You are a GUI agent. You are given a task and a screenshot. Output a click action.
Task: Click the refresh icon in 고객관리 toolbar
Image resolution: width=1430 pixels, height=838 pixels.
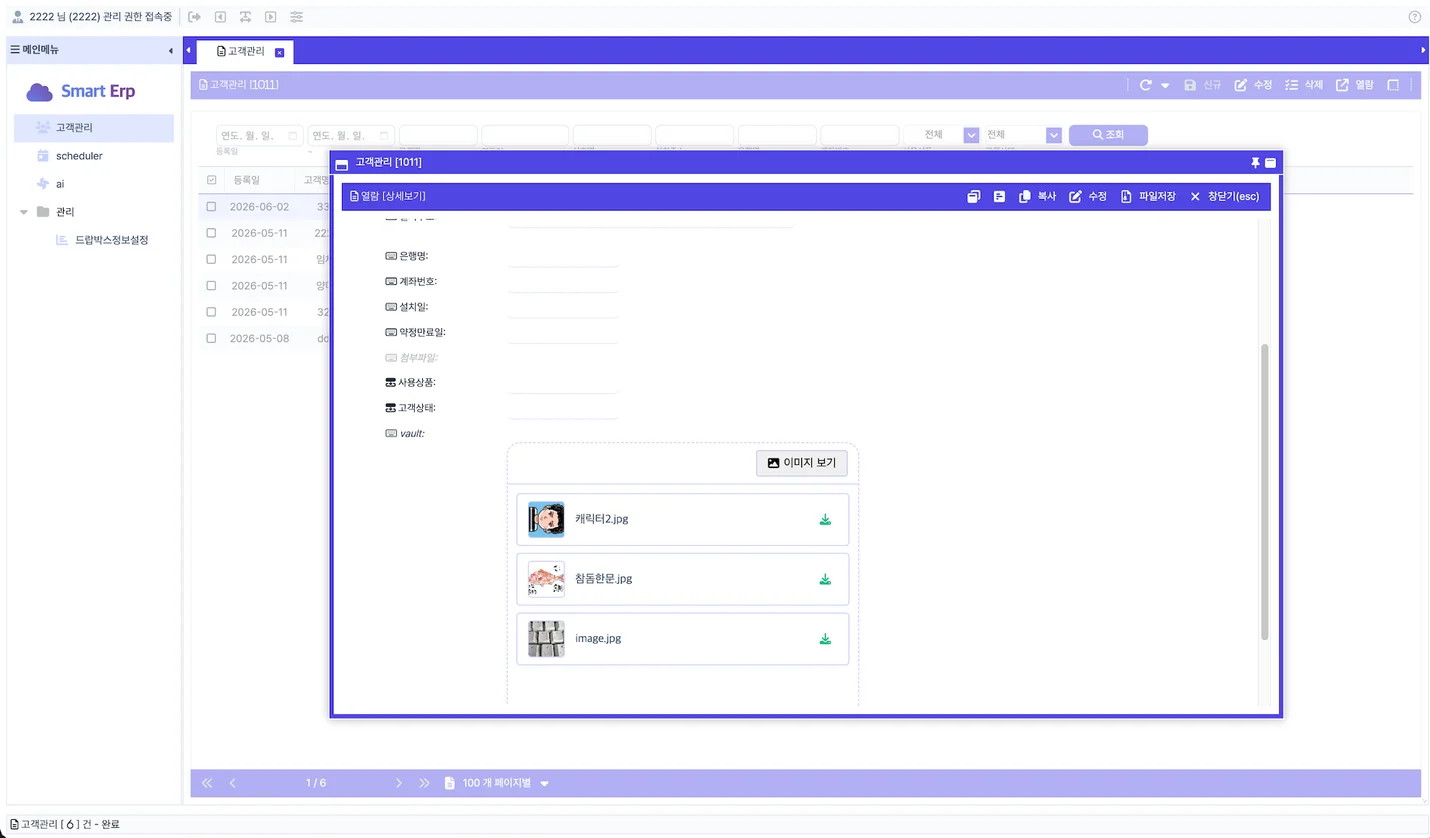pos(1146,85)
